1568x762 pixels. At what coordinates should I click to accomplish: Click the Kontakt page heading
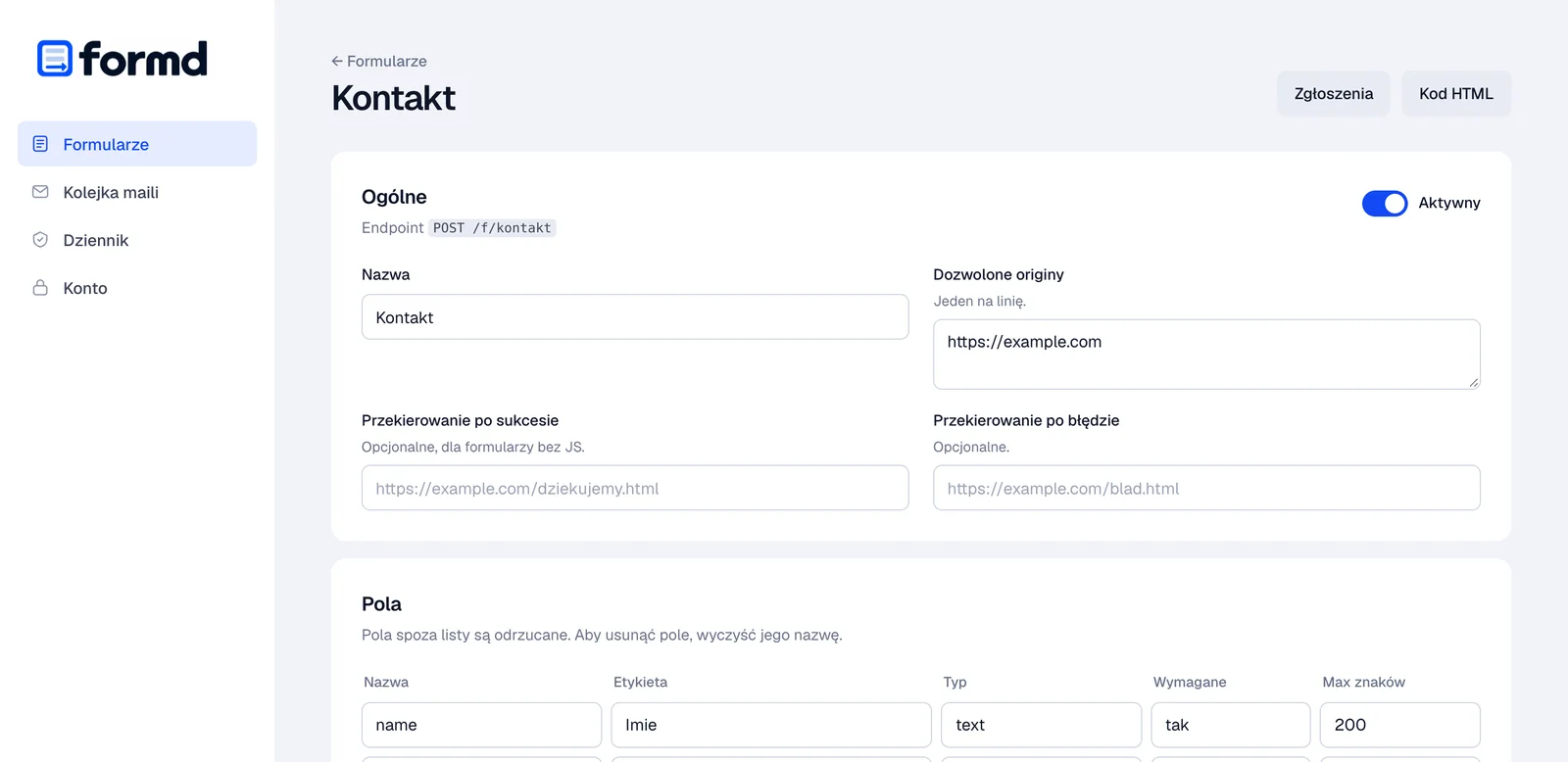394,98
